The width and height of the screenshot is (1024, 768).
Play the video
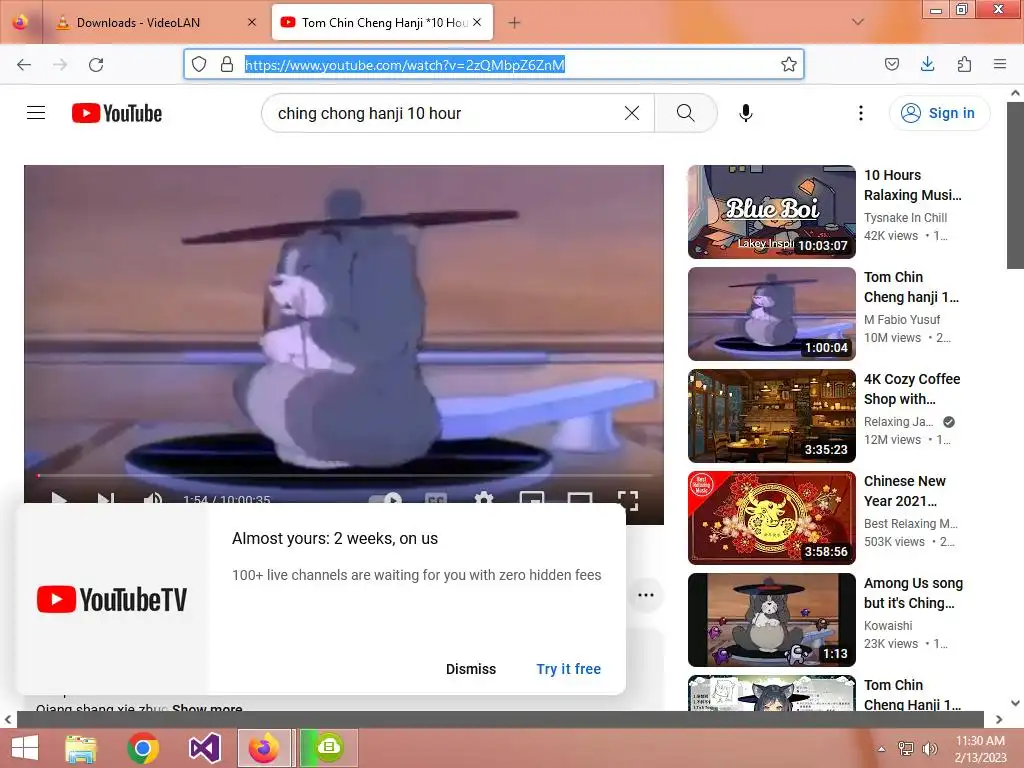click(59, 499)
